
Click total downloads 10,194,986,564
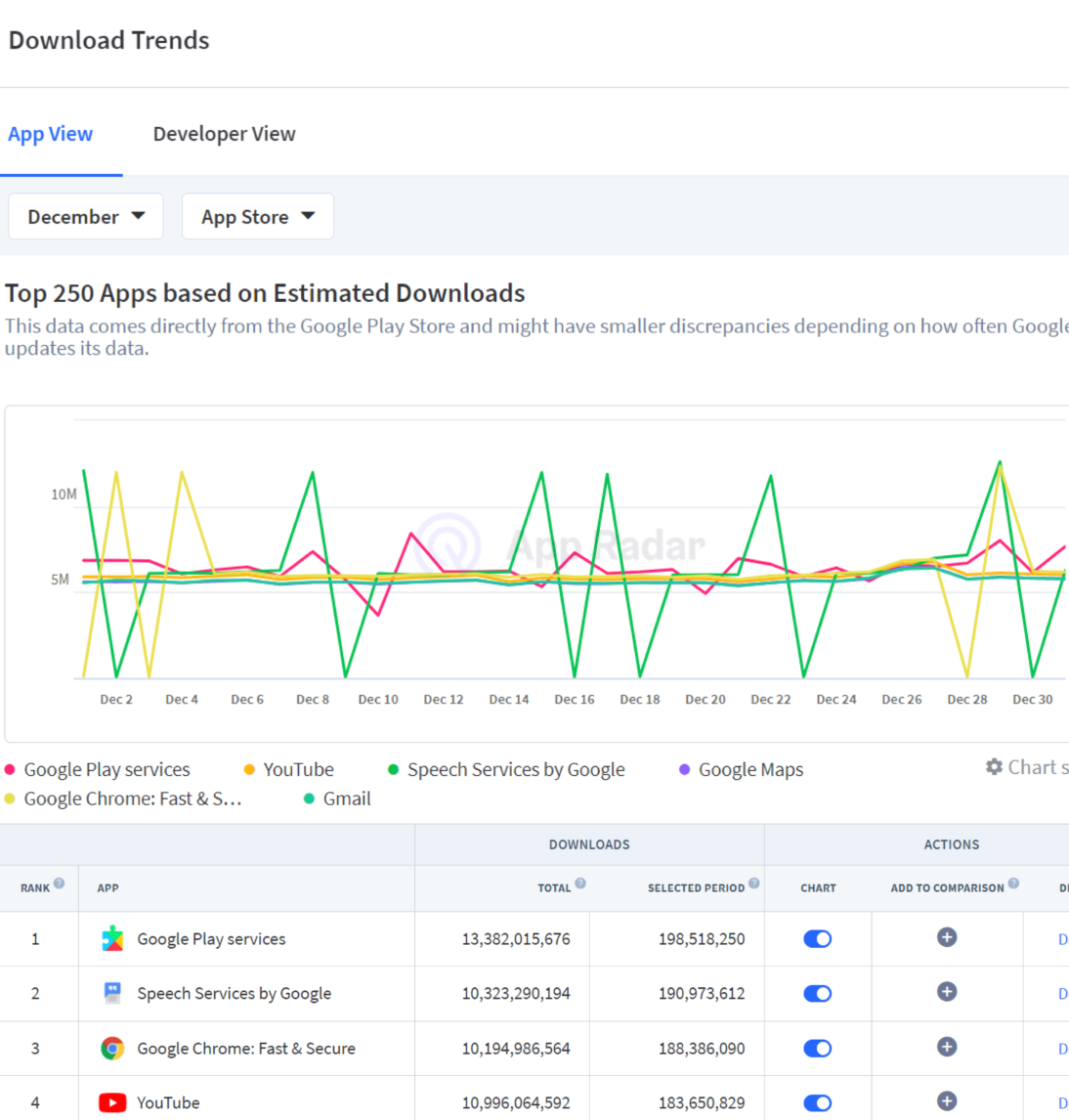point(516,1049)
